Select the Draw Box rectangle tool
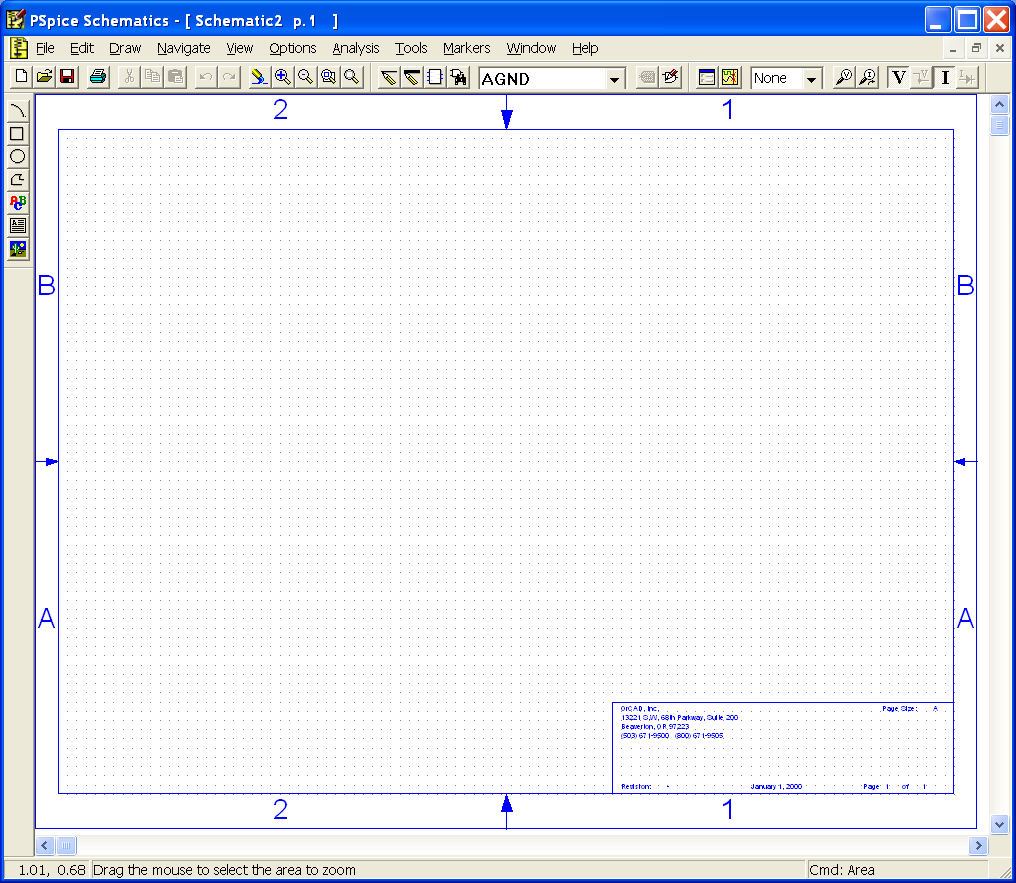This screenshot has width=1016, height=883. click(x=17, y=134)
